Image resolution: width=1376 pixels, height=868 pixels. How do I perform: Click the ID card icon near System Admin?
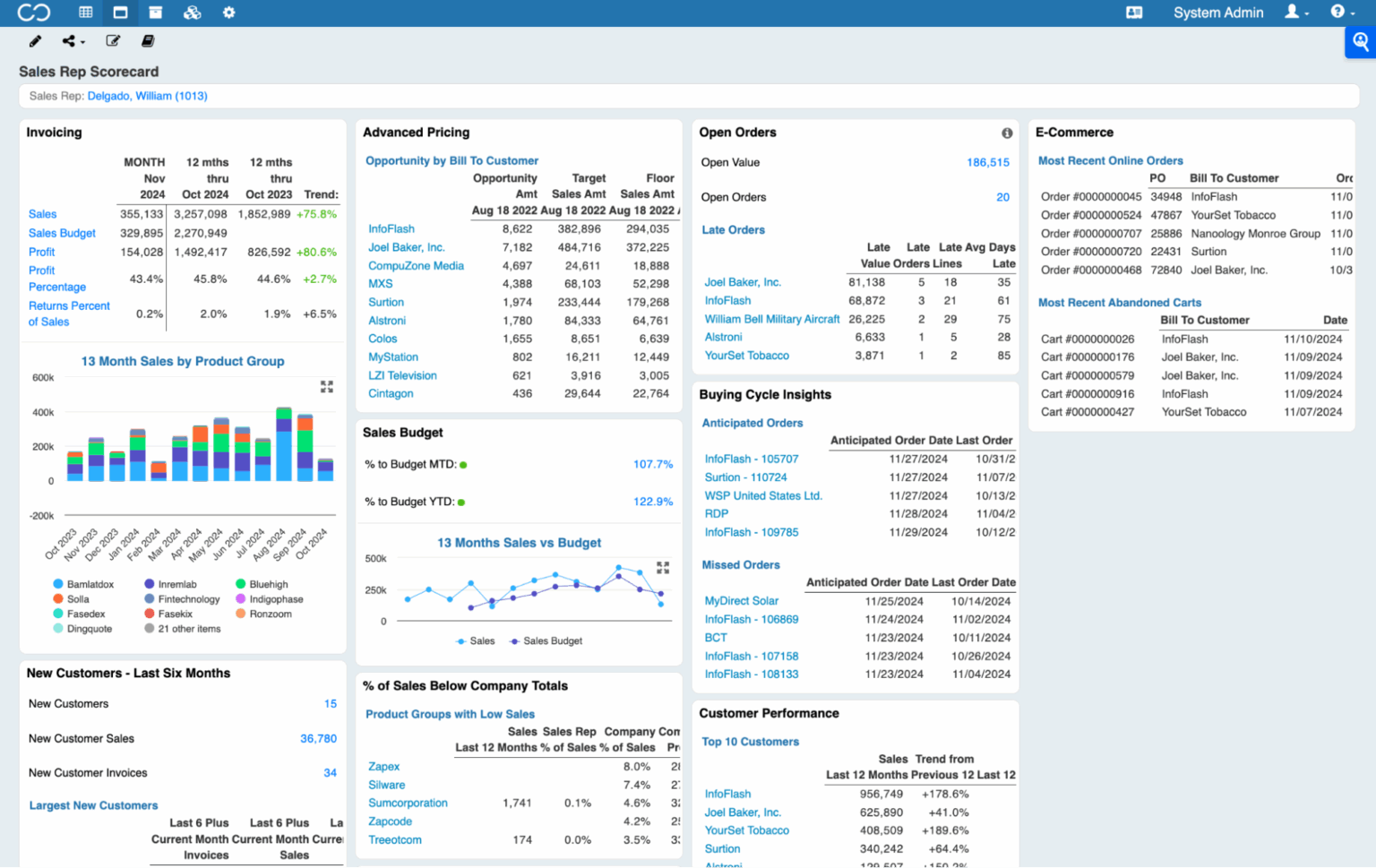coord(1134,13)
